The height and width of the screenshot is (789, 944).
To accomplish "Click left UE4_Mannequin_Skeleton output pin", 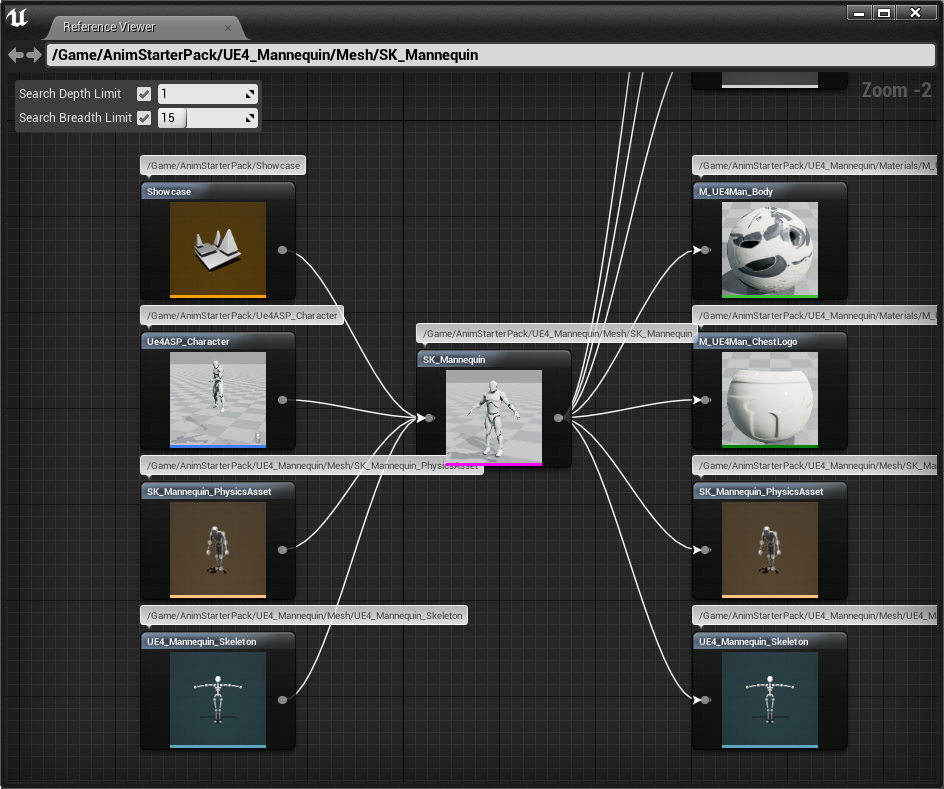I will click(282, 700).
